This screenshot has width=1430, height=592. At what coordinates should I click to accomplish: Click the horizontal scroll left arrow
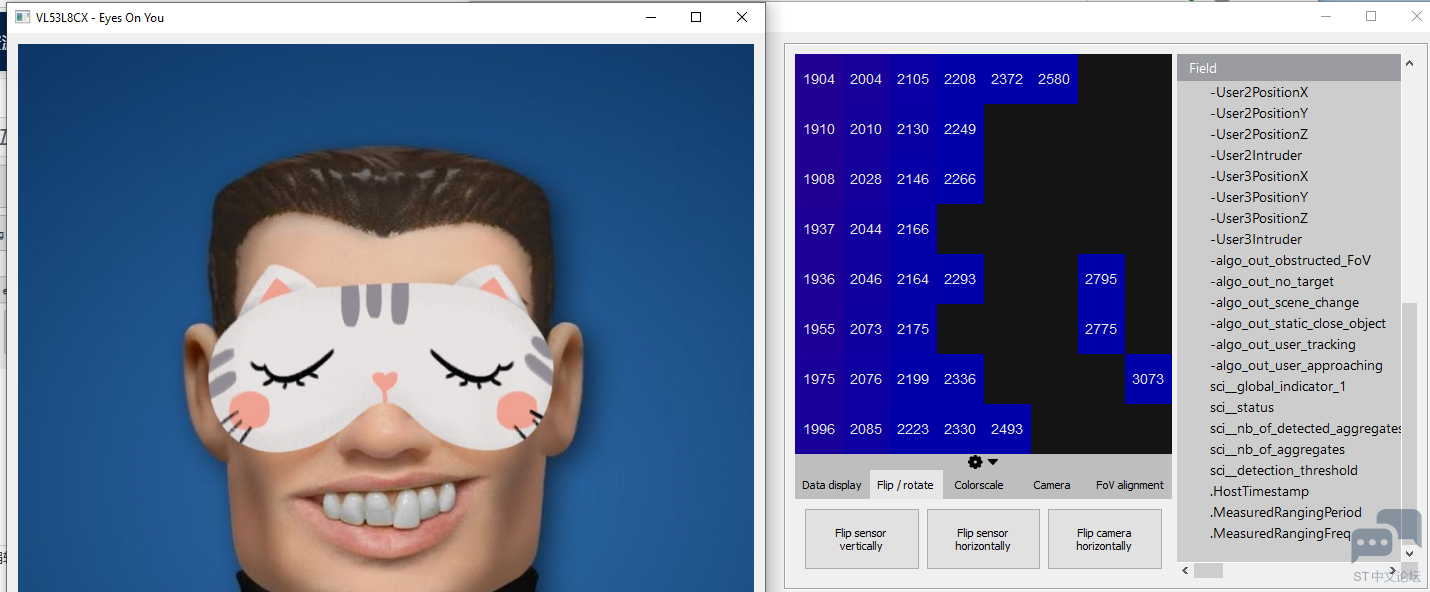click(1186, 570)
